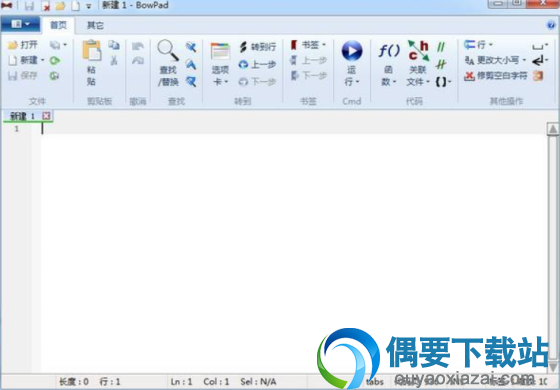Image resolution: width=560 pixels, height=390 pixels.
Task: Click the blue Run play button
Action: pos(352,51)
